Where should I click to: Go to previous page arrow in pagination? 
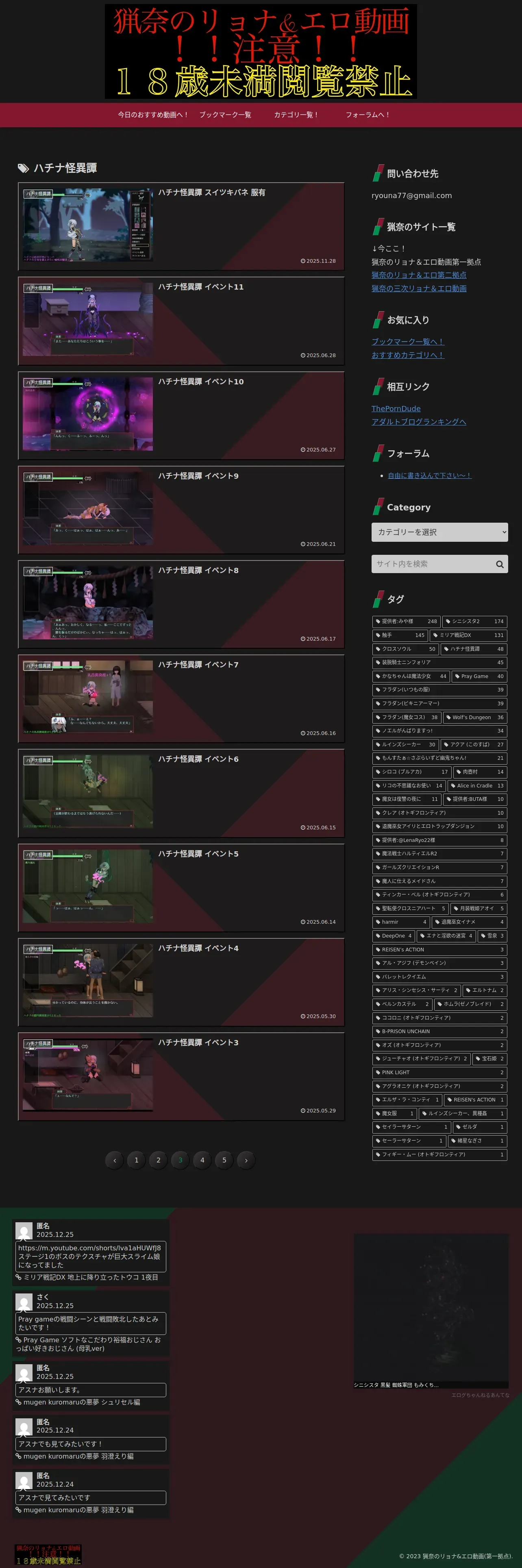pos(114,1160)
